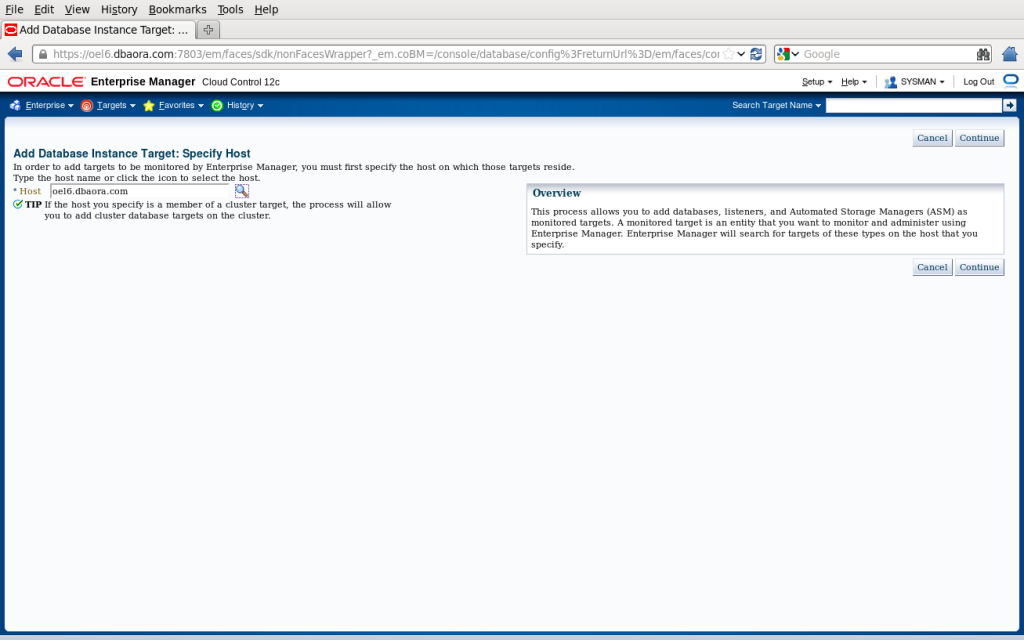Click the blue Oracle O icon beside Log Out
This screenshot has height=640, width=1024.
[1011, 81]
